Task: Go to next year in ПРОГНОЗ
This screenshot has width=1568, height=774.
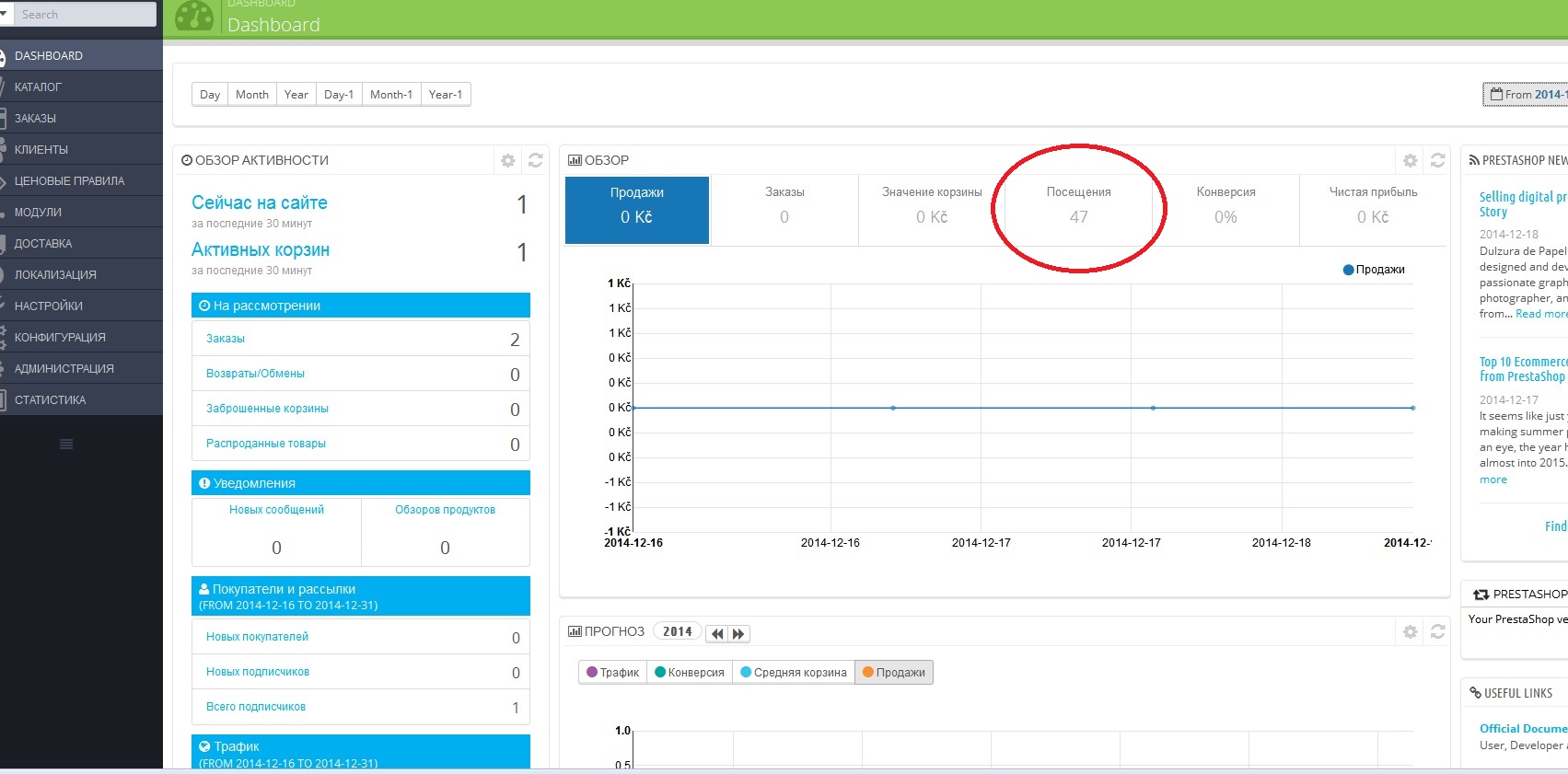Action: click(x=739, y=633)
